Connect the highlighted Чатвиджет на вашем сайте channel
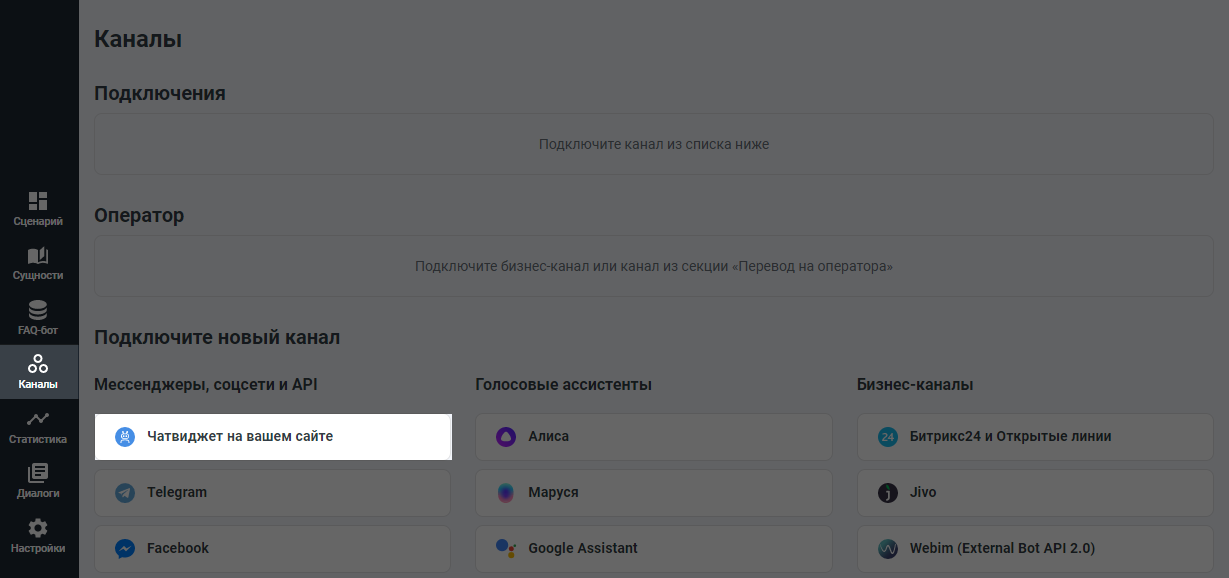This screenshot has width=1229, height=578. (272, 437)
